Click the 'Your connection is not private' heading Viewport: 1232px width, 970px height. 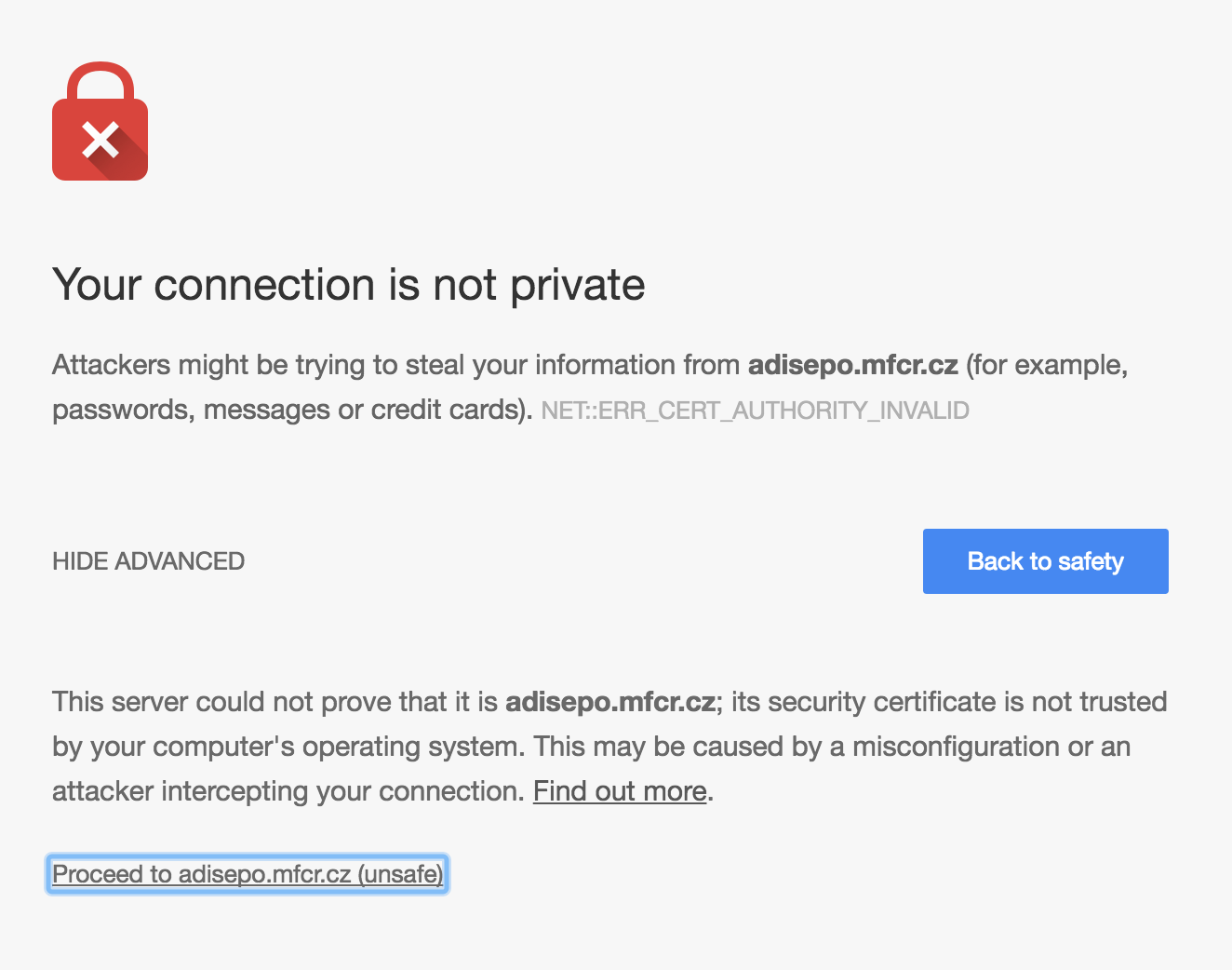coord(348,285)
